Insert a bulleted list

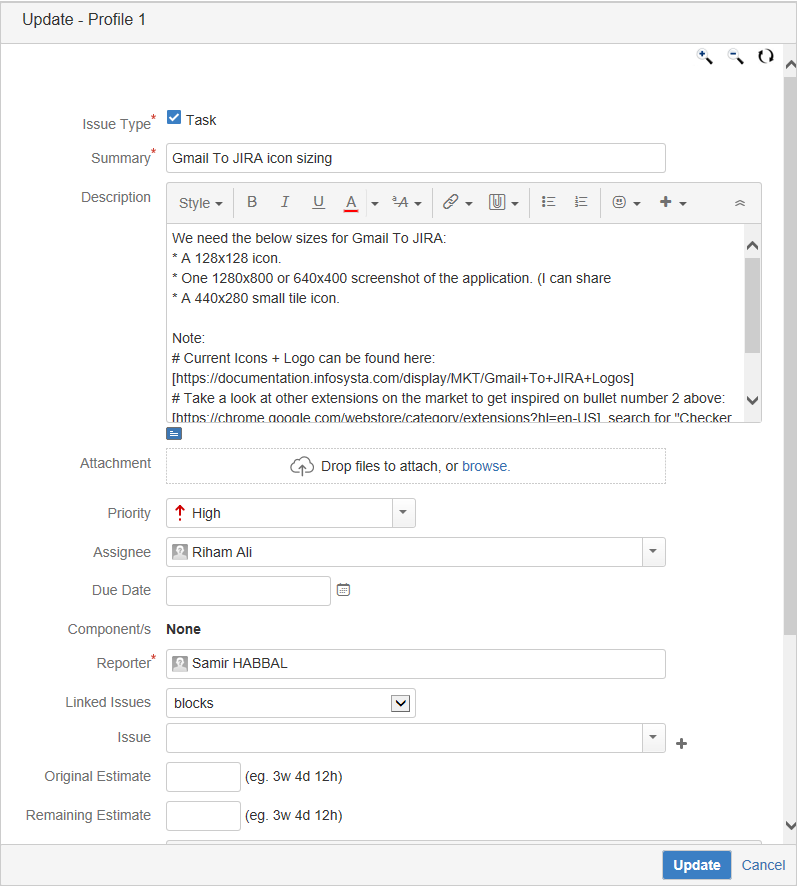pos(548,202)
